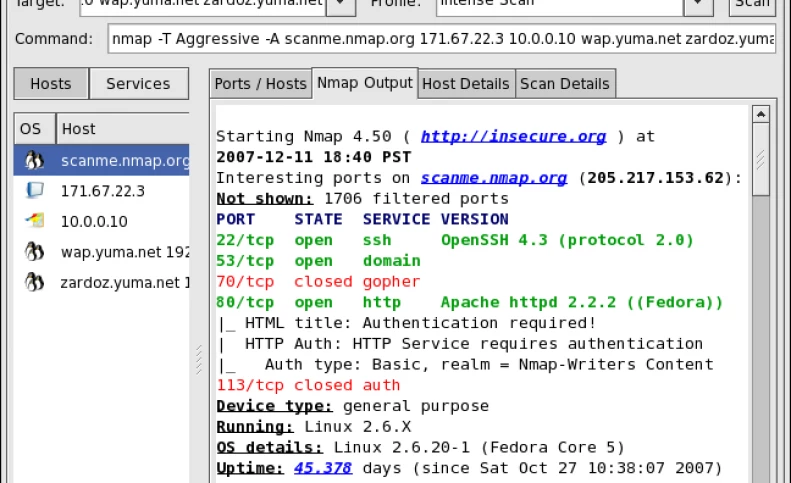
Task: Select host wap.yuma.net in the list
Action: coord(101,251)
